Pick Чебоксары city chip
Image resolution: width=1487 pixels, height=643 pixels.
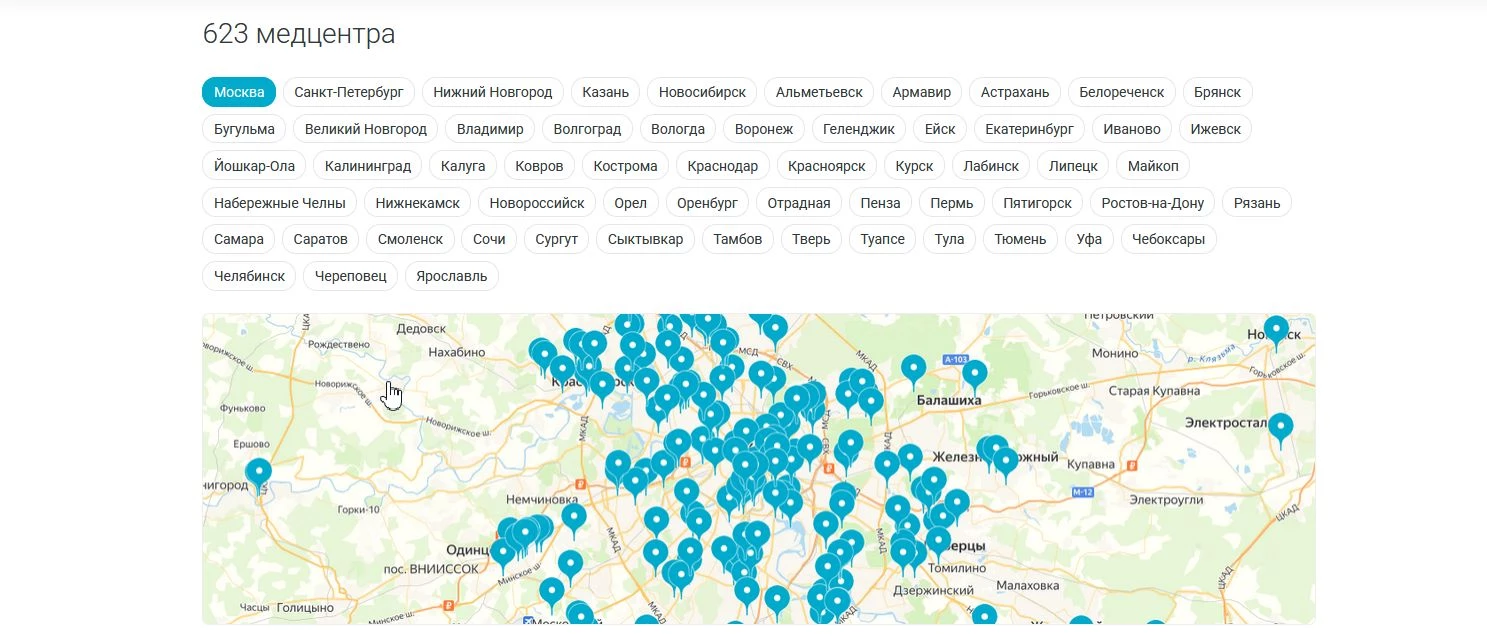pos(1169,240)
